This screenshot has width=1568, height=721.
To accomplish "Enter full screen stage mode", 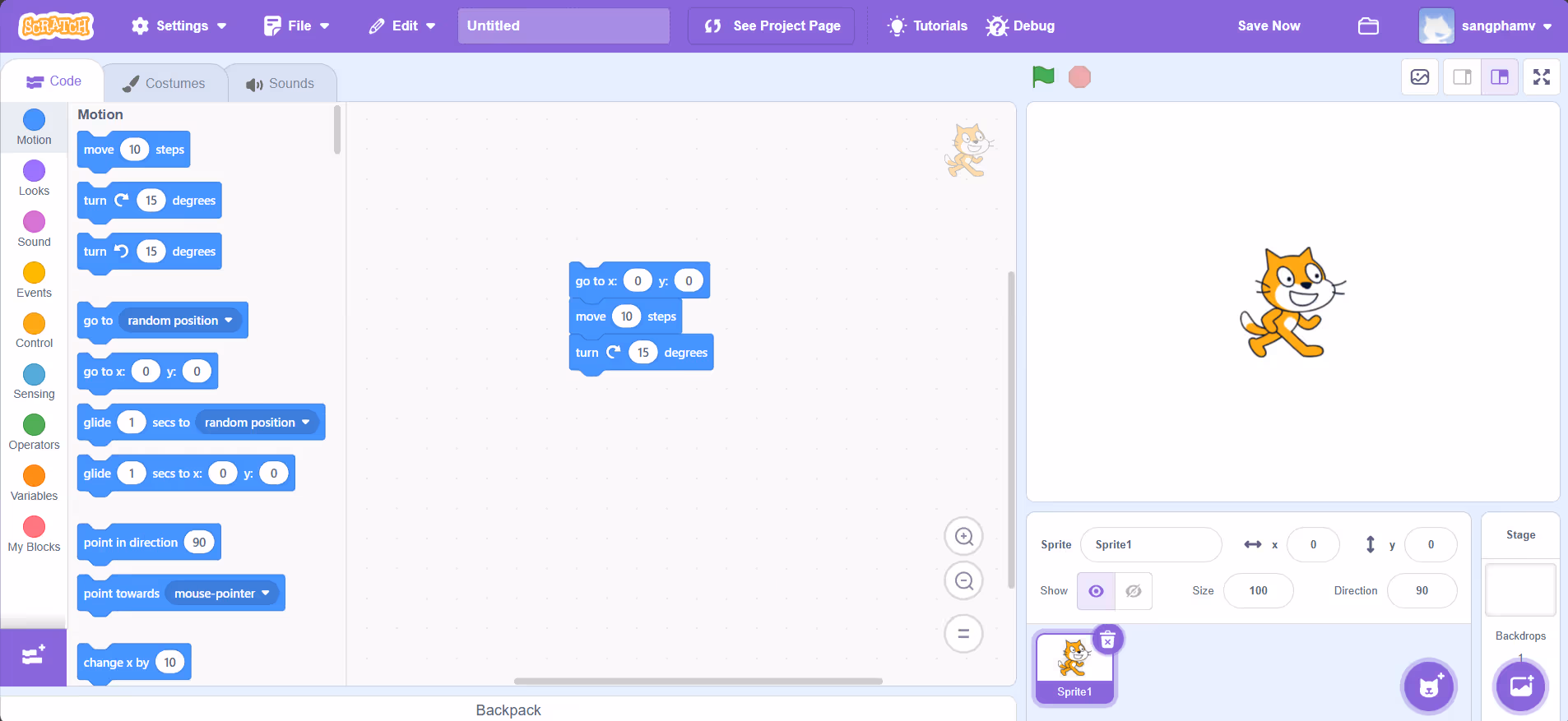I will pos(1542,77).
